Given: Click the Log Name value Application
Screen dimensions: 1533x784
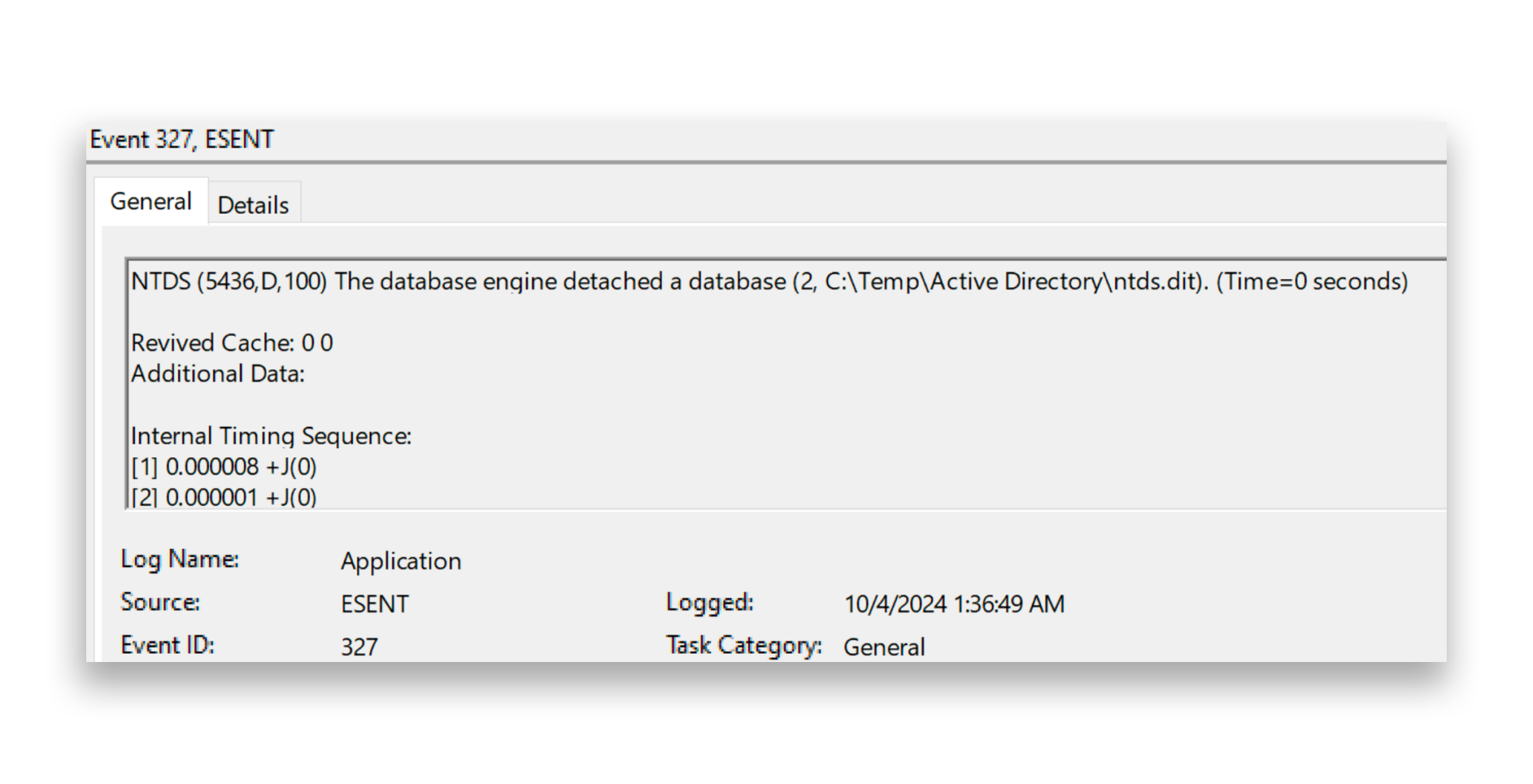Looking at the screenshot, I should [x=400, y=561].
